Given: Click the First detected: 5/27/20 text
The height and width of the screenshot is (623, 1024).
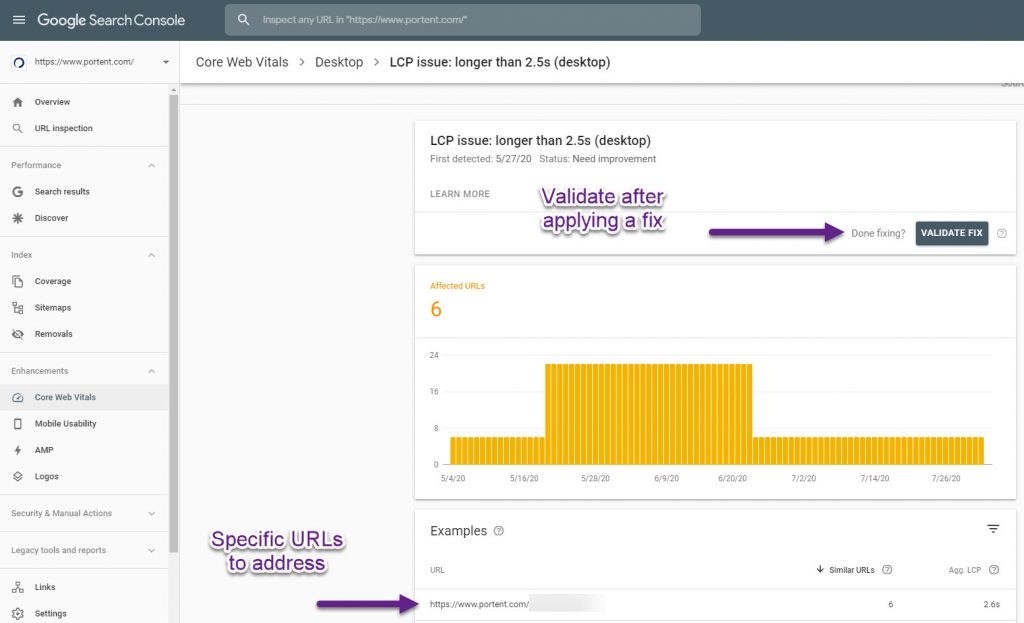Looking at the screenshot, I should [481, 159].
